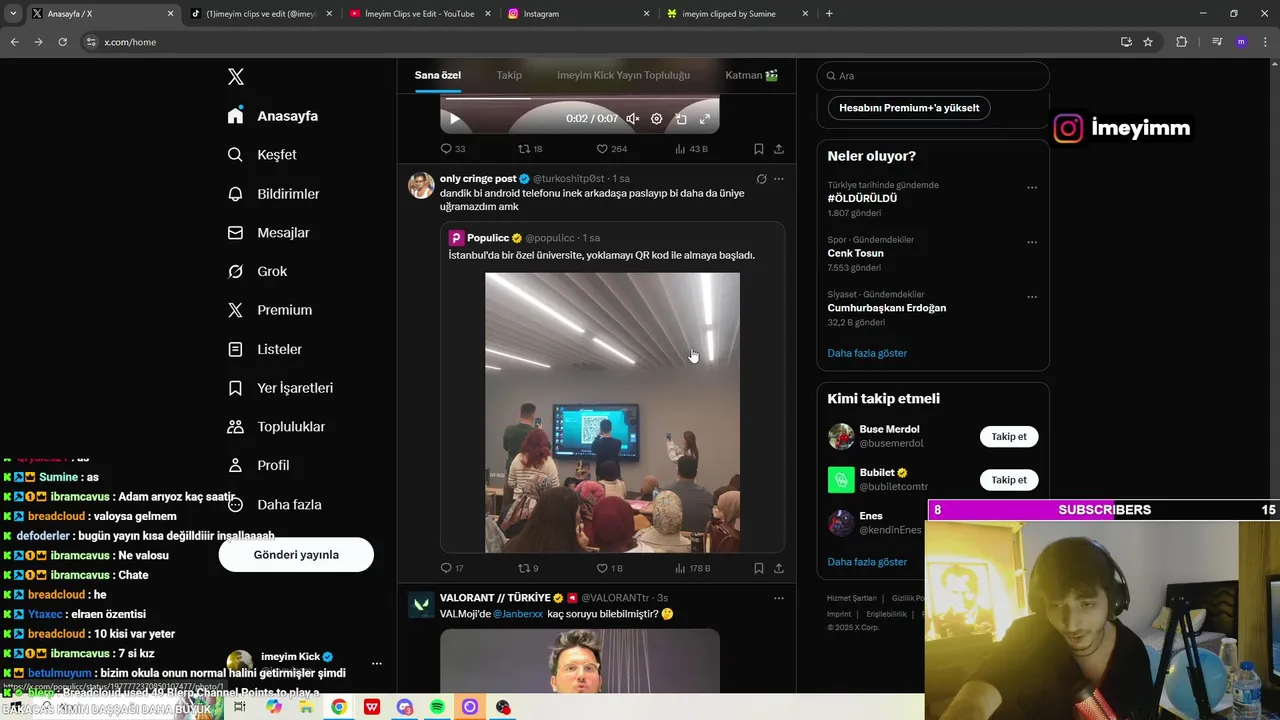This screenshot has height=720, width=1280.
Task: Repost the tweet with 9 reposts
Action: pyautogui.click(x=528, y=568)
